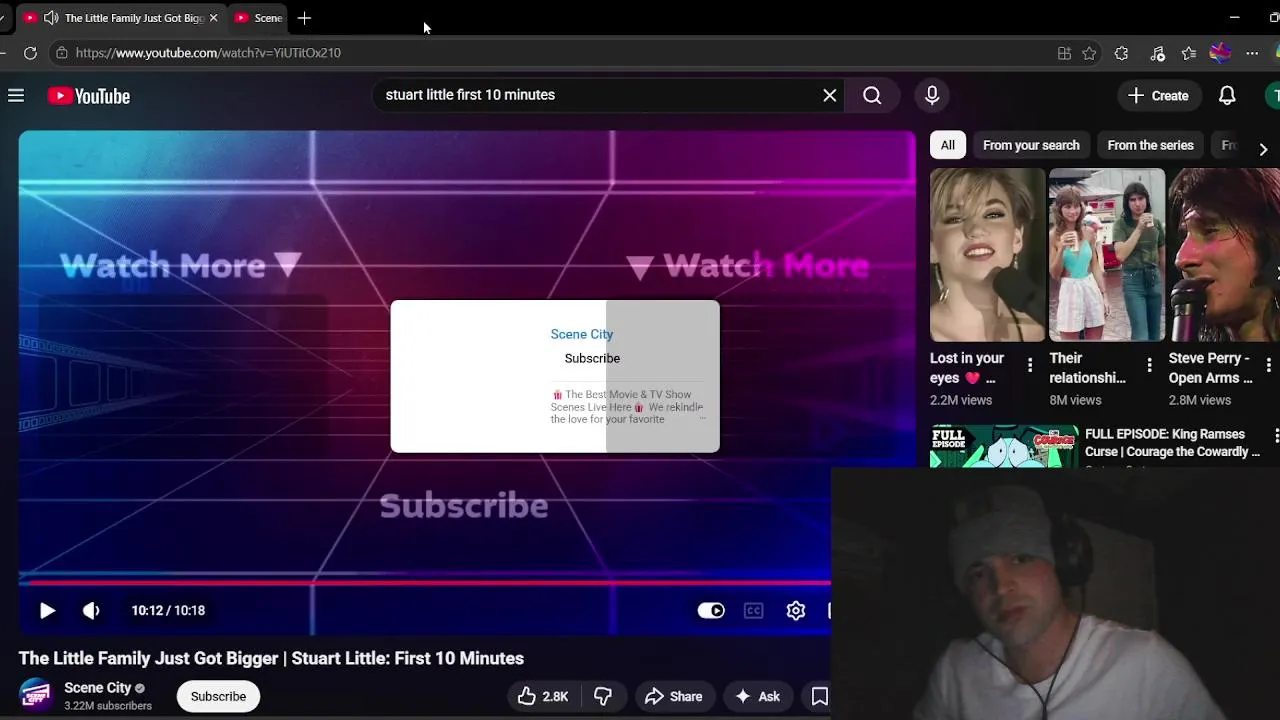Viewport: 1280px width, 720px height.
Task: Click the 3.22M subscribers text
Action: click(108, 706)
